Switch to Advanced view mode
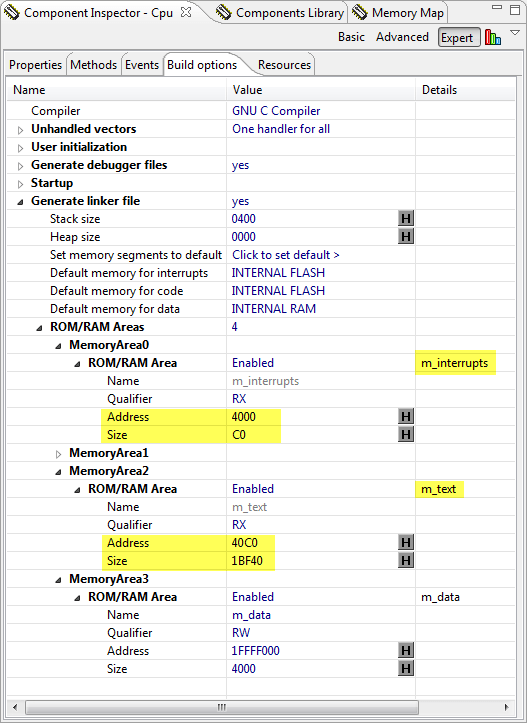This screenshot has width=527, height=723. (x=403, y=37)
